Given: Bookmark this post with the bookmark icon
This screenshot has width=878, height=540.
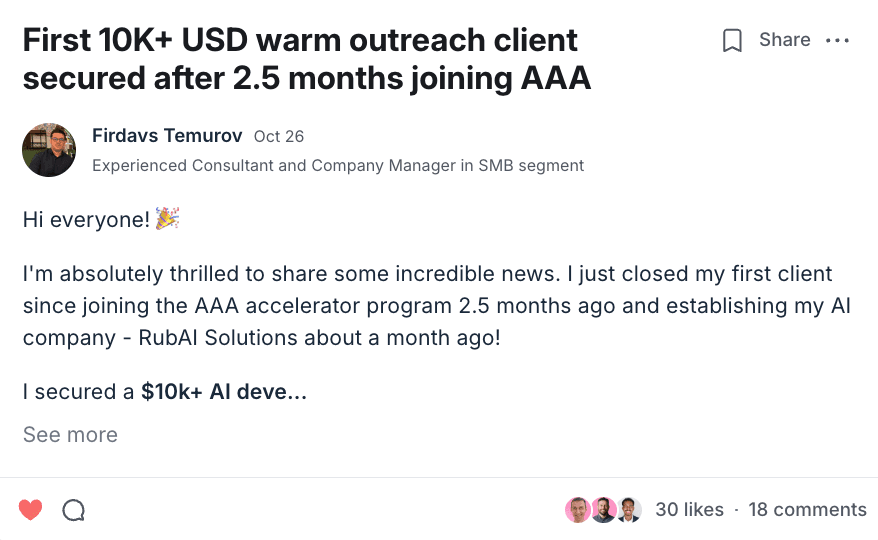Looking at the screenshot, I should (732, 41).
